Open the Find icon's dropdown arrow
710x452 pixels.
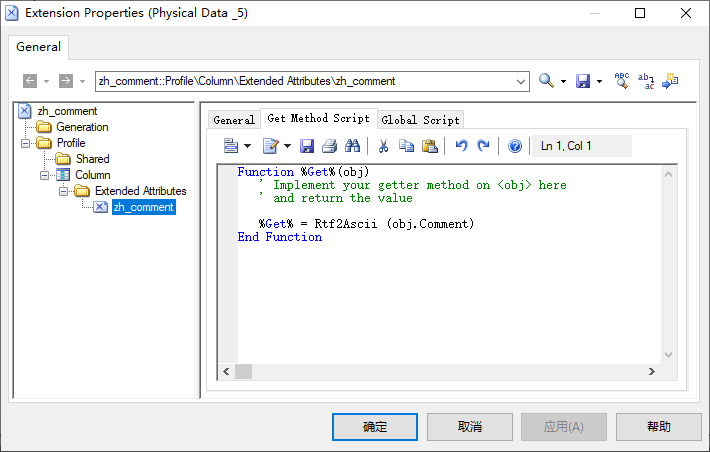point(563,82)
